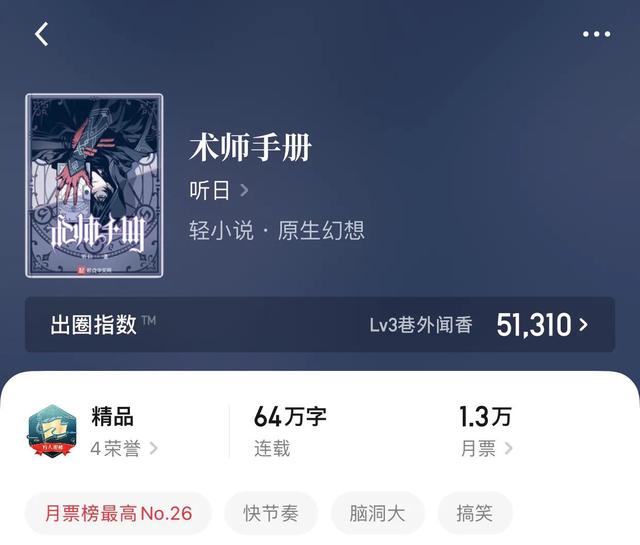
Task: Open the author 听日 page
Action: 209,190
